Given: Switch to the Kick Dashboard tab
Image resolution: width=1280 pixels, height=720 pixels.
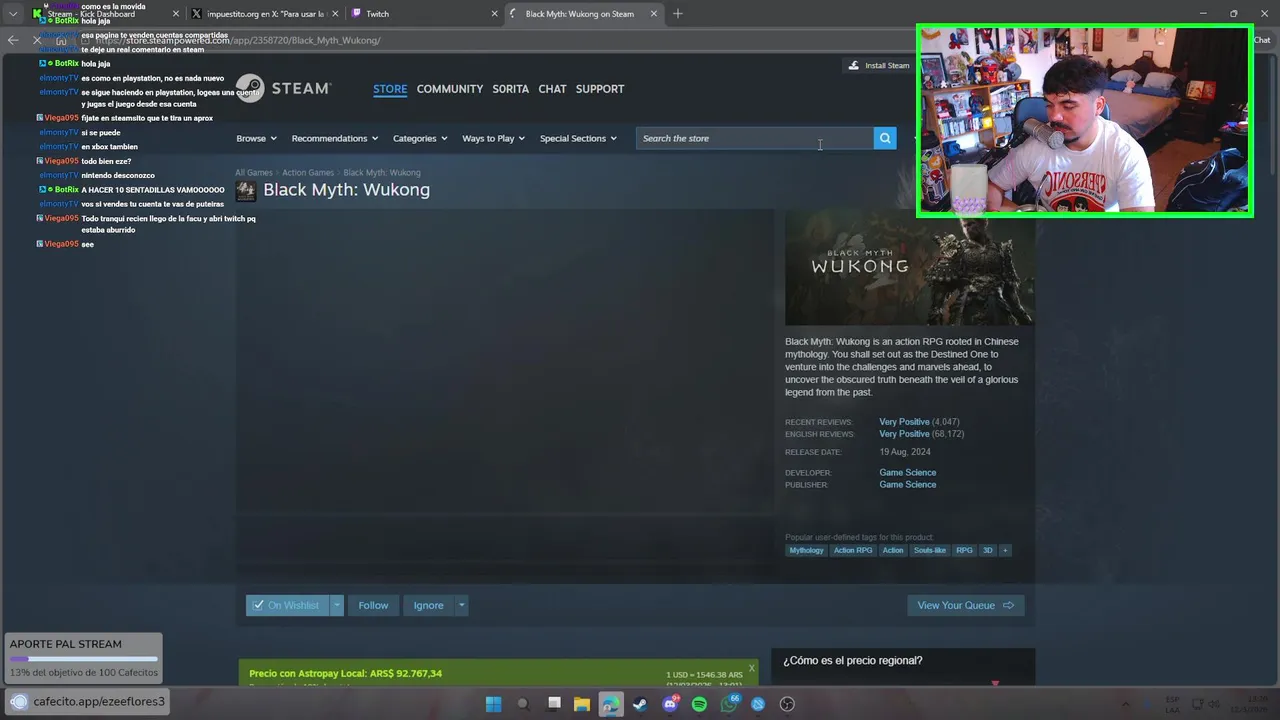Looking at the screenshot, I should point(105,14).
